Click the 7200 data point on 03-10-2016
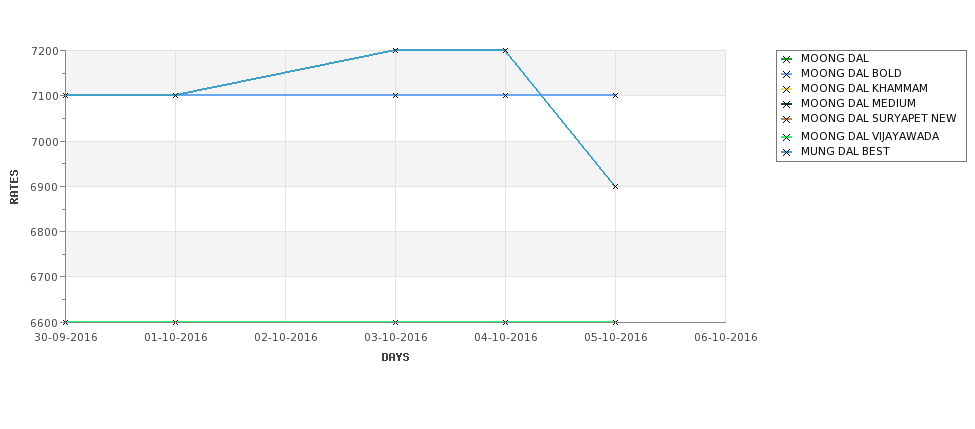The height and width of the screenshot is (429, 975). click(395, 50)
